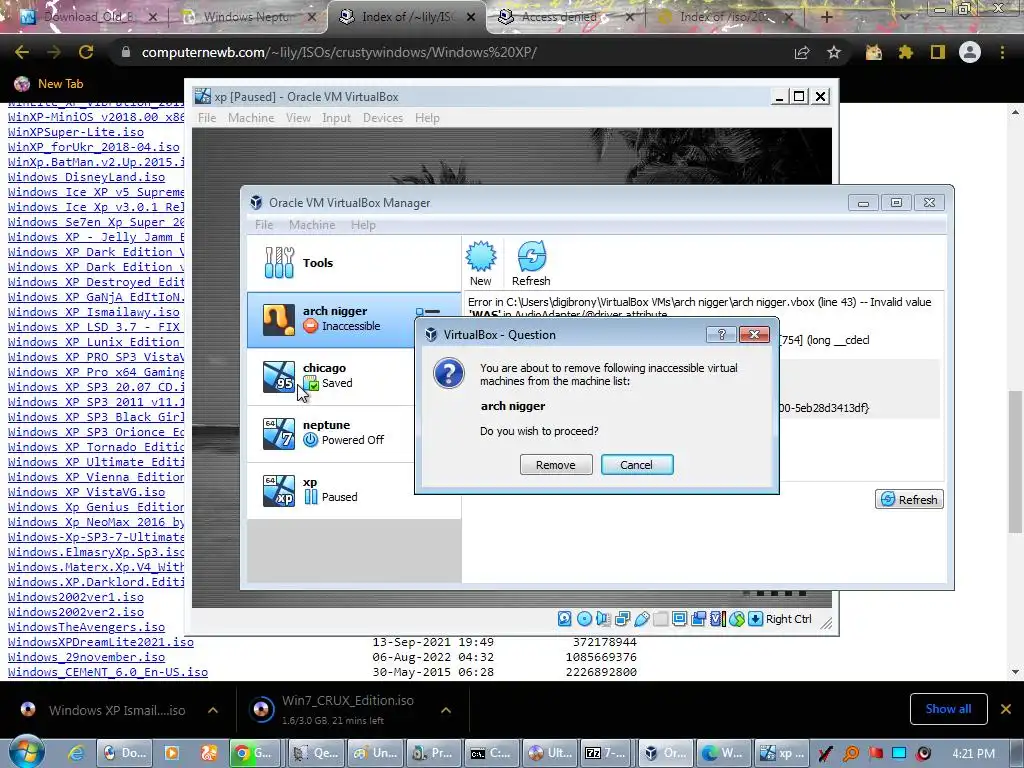
Task: Open Help menu in VirtualBox Manager
Action: (363, 225)
